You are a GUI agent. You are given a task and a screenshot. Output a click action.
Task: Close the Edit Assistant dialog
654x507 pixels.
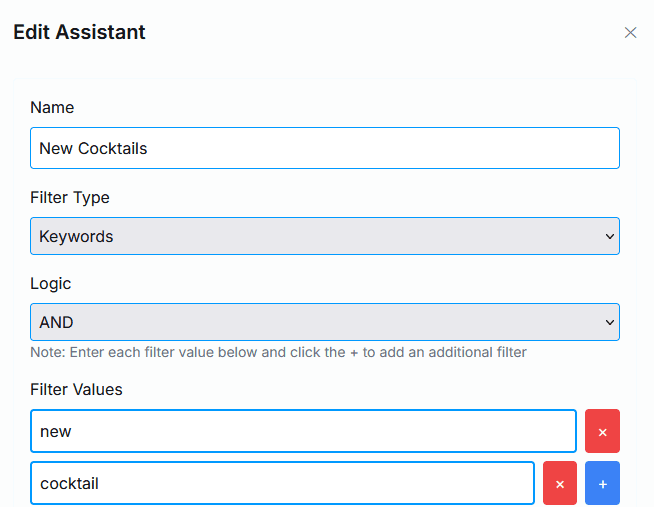(x=630, y=33)
